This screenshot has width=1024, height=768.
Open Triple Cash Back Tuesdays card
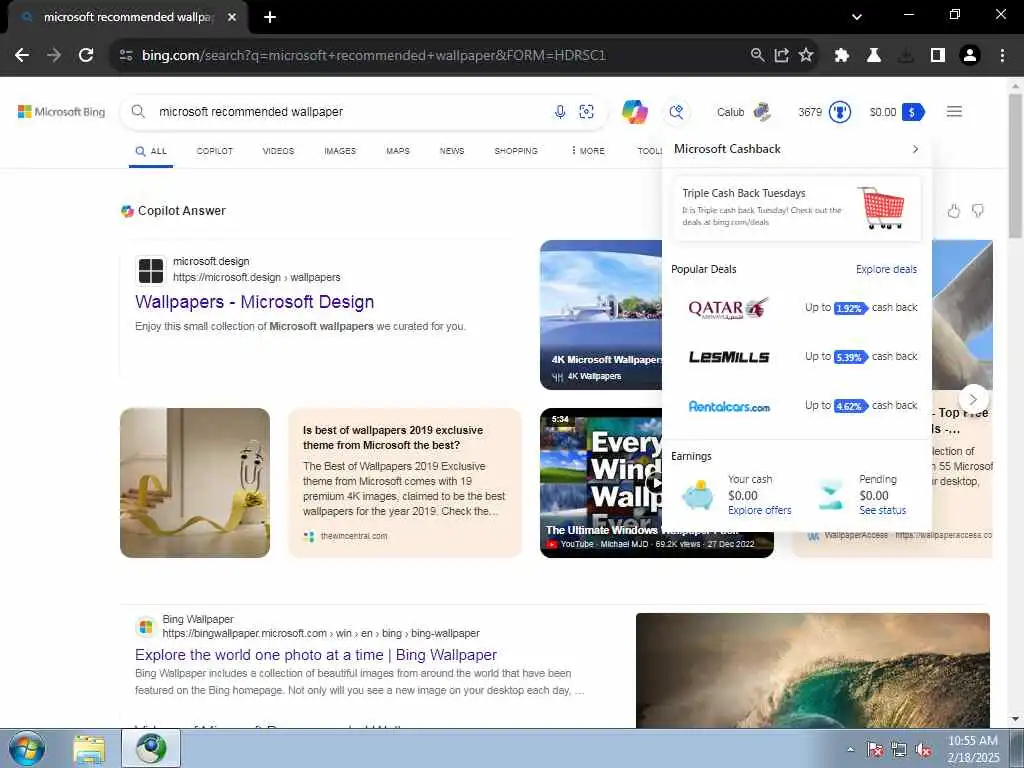(797, 208)
